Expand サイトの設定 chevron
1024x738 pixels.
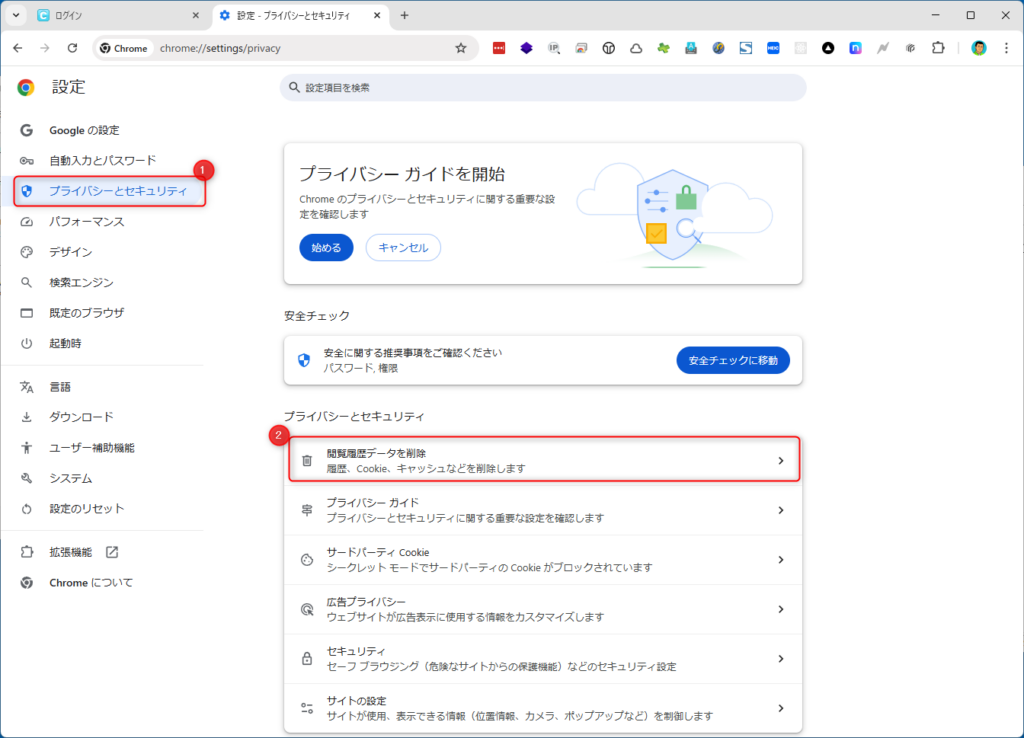[781, 708]
